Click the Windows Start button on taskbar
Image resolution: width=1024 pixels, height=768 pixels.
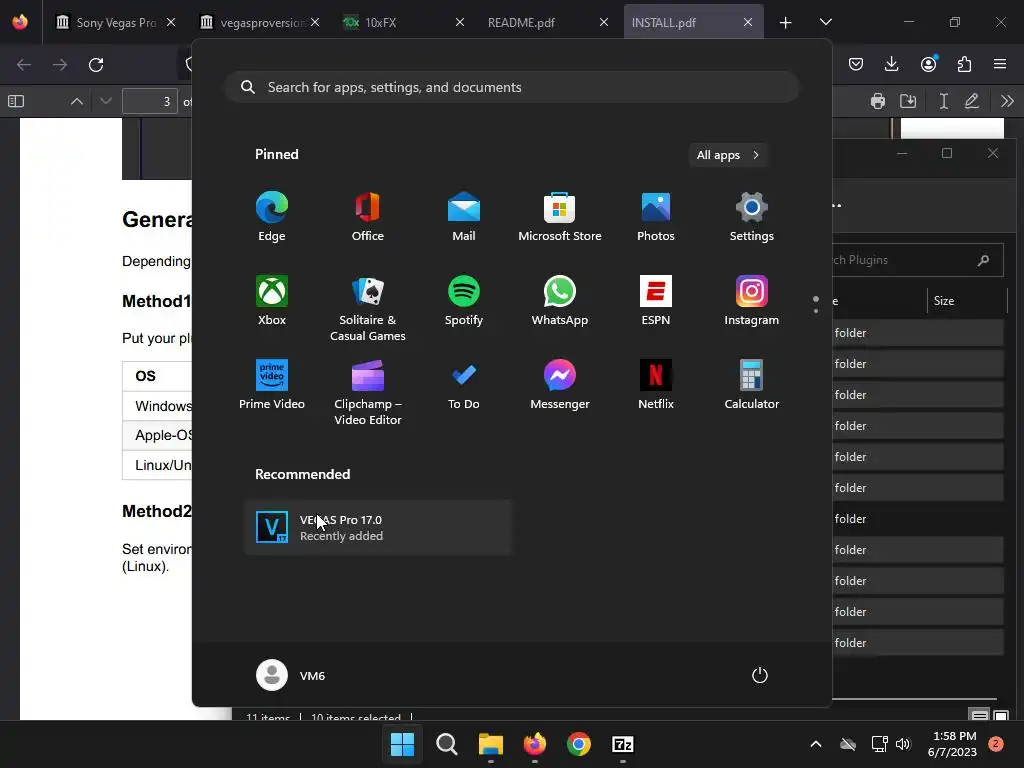(x=402, y=744)
